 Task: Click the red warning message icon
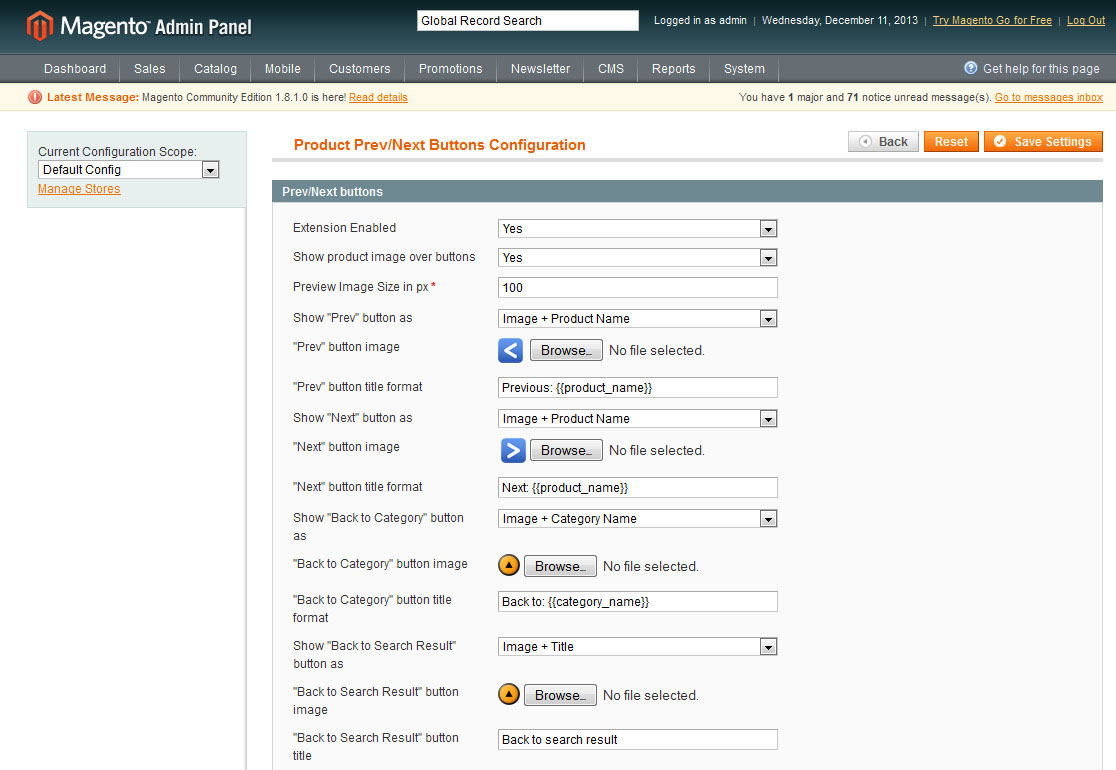[35, 97]
